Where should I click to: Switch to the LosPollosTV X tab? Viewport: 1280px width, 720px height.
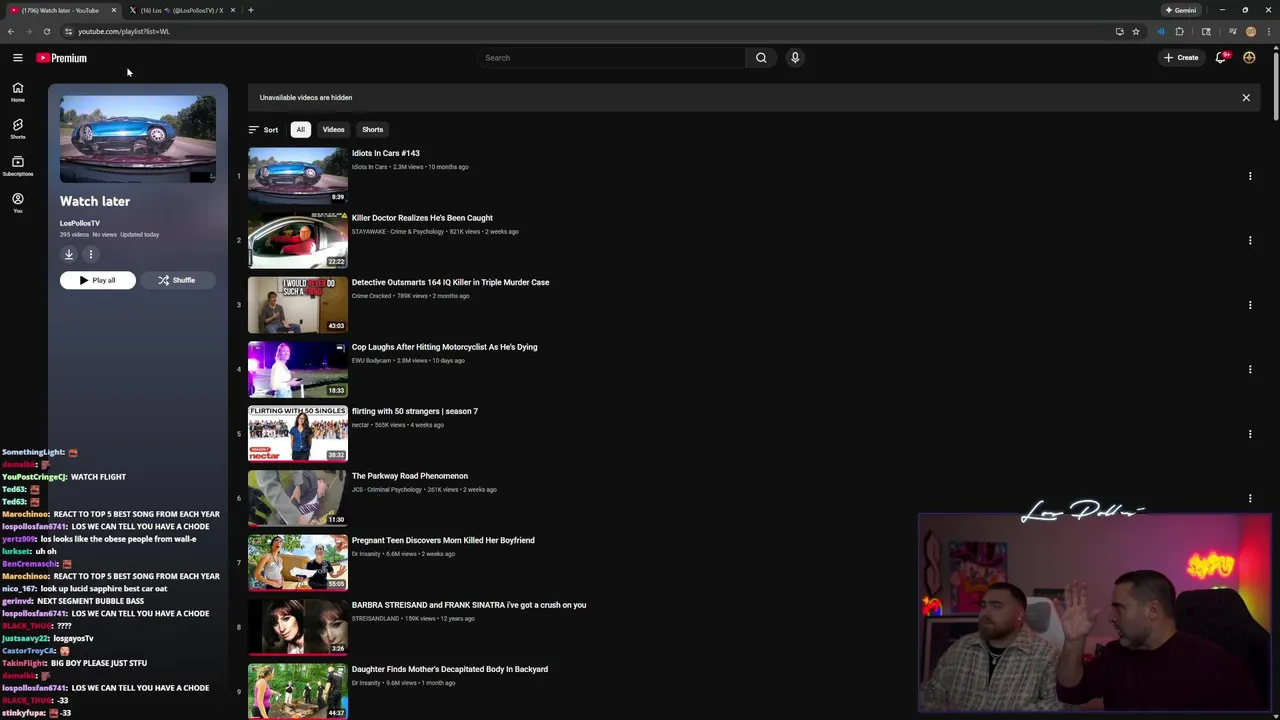click(x=180, y=10)
